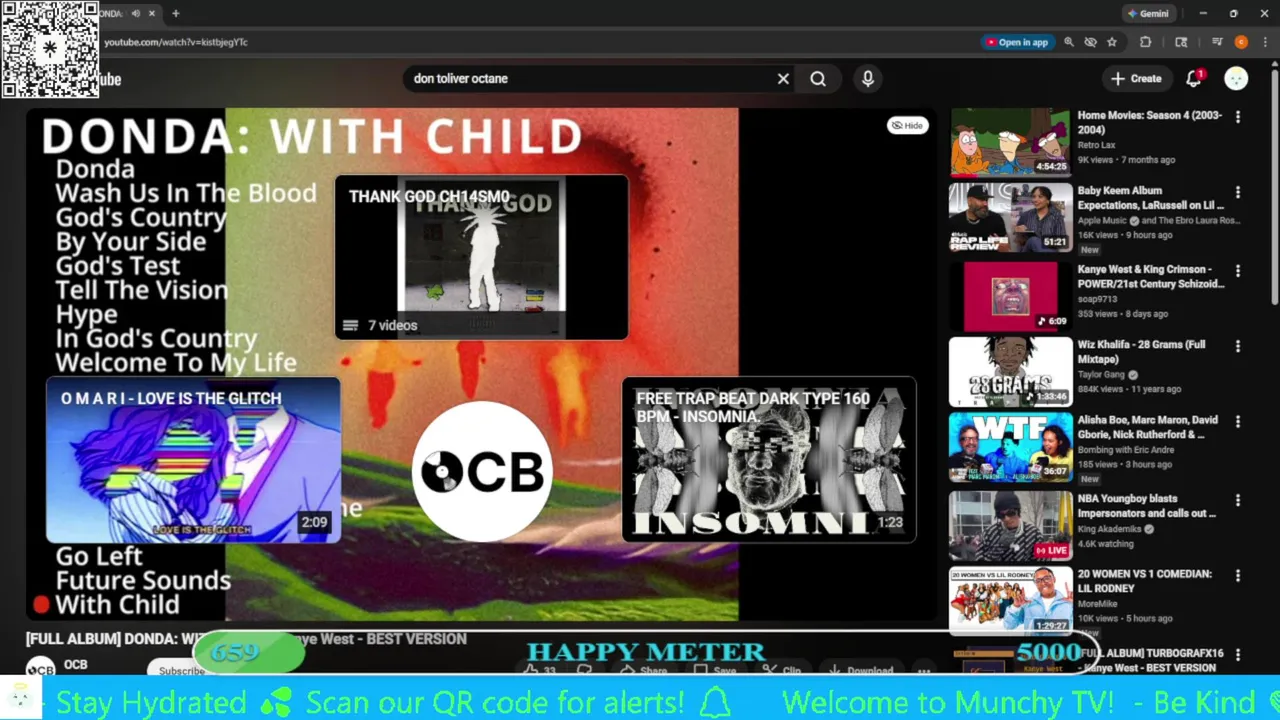Open Home Movies Season 4 thumbnail
Screen dimensions: 1280x720
[1010, 142]
